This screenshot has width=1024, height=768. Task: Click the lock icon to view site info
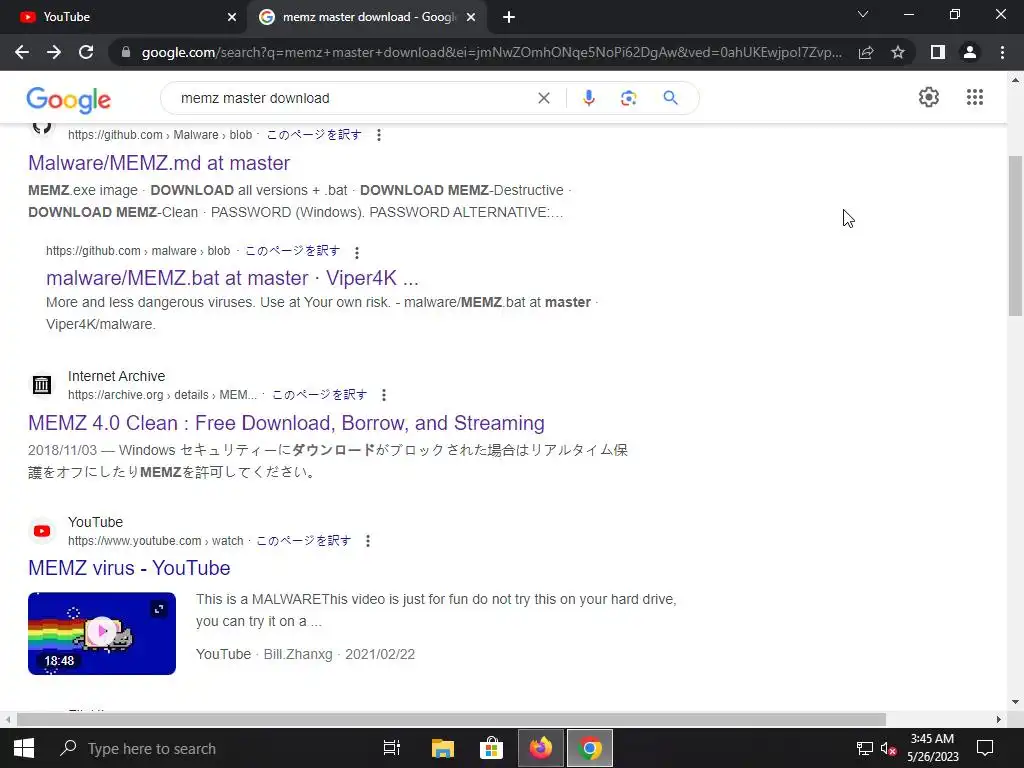click(x=126, y=52)
